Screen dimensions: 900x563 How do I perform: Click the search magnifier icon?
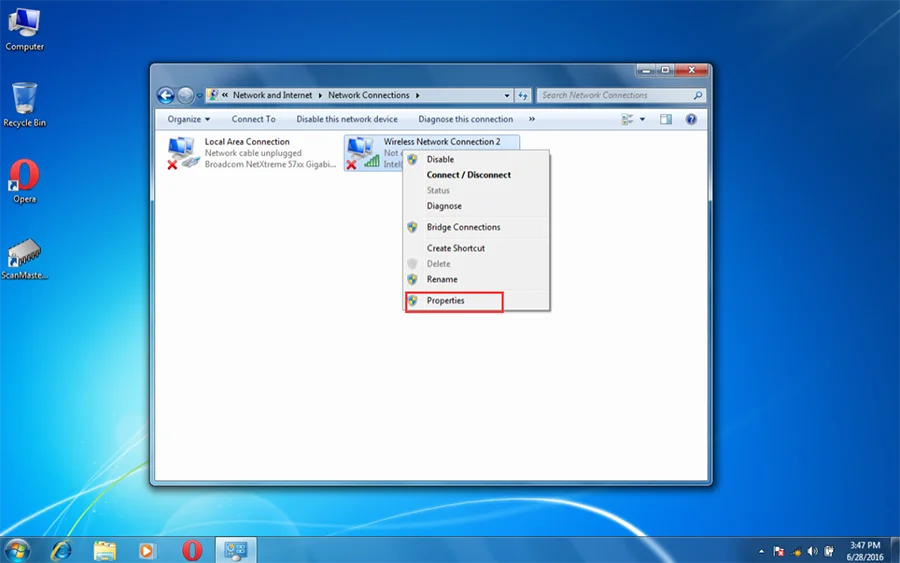point(698,95)
